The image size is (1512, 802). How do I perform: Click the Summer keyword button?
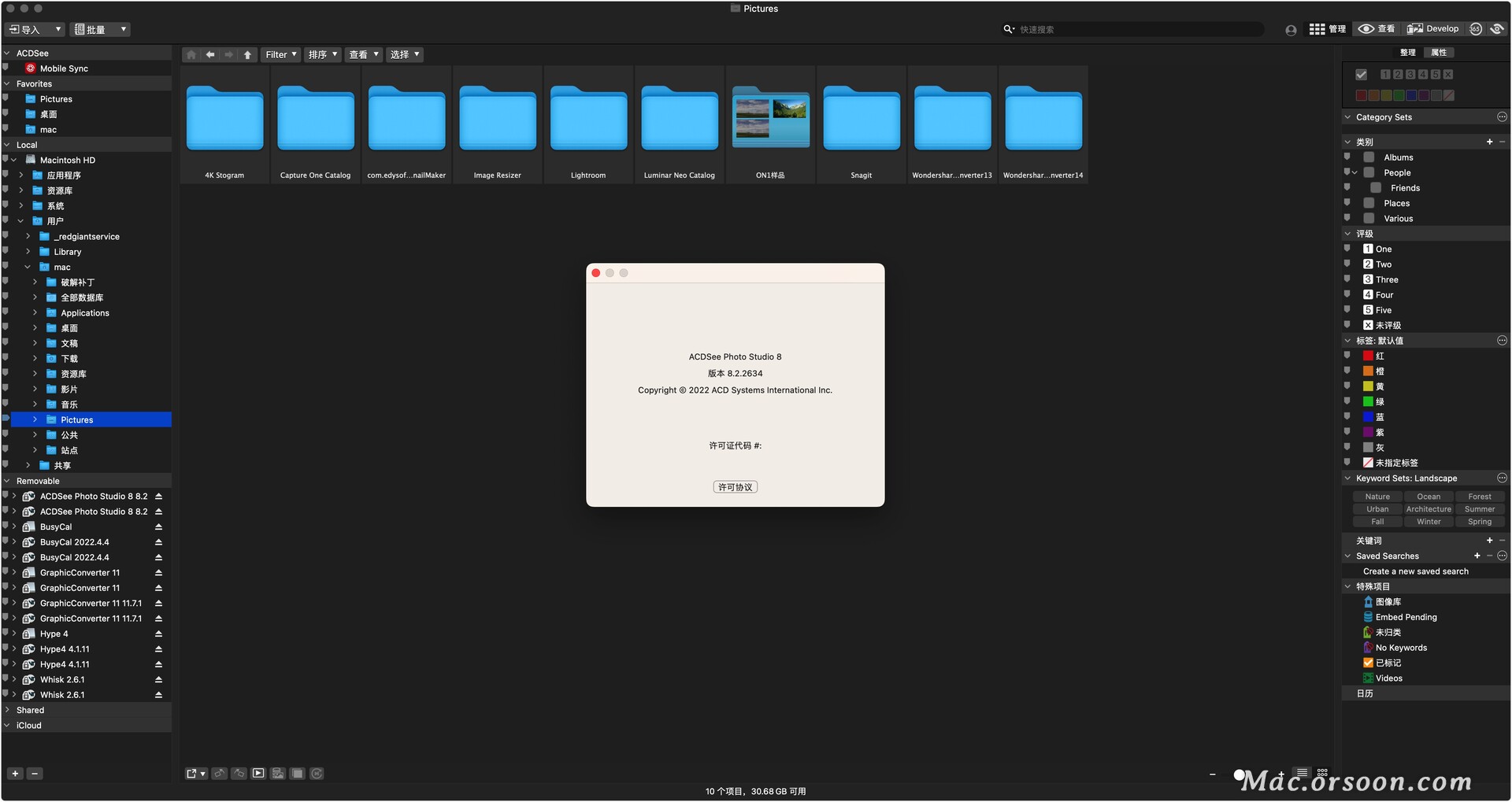(x=1480, y=509)
